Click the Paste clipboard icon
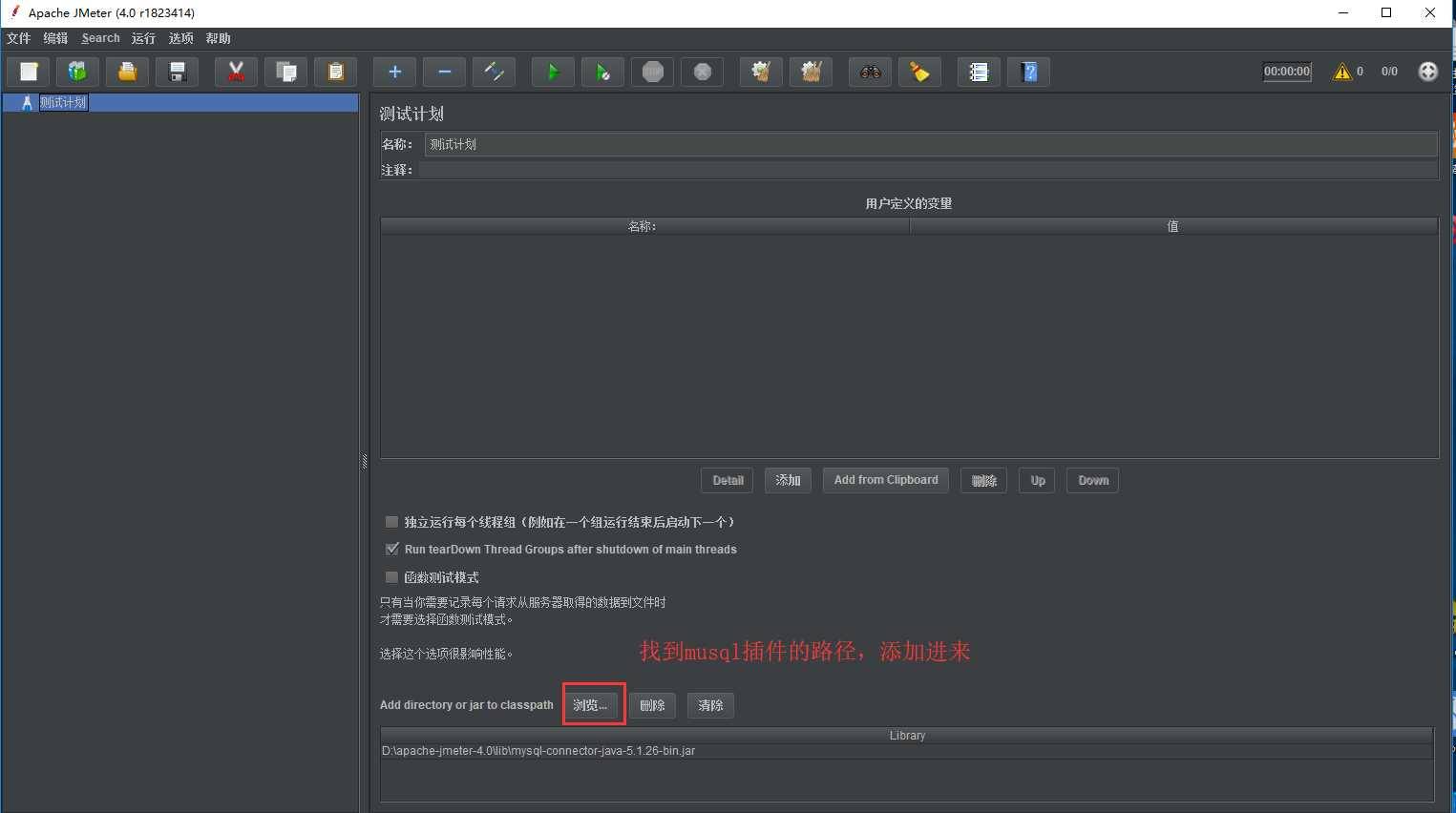 pos(335,72)
